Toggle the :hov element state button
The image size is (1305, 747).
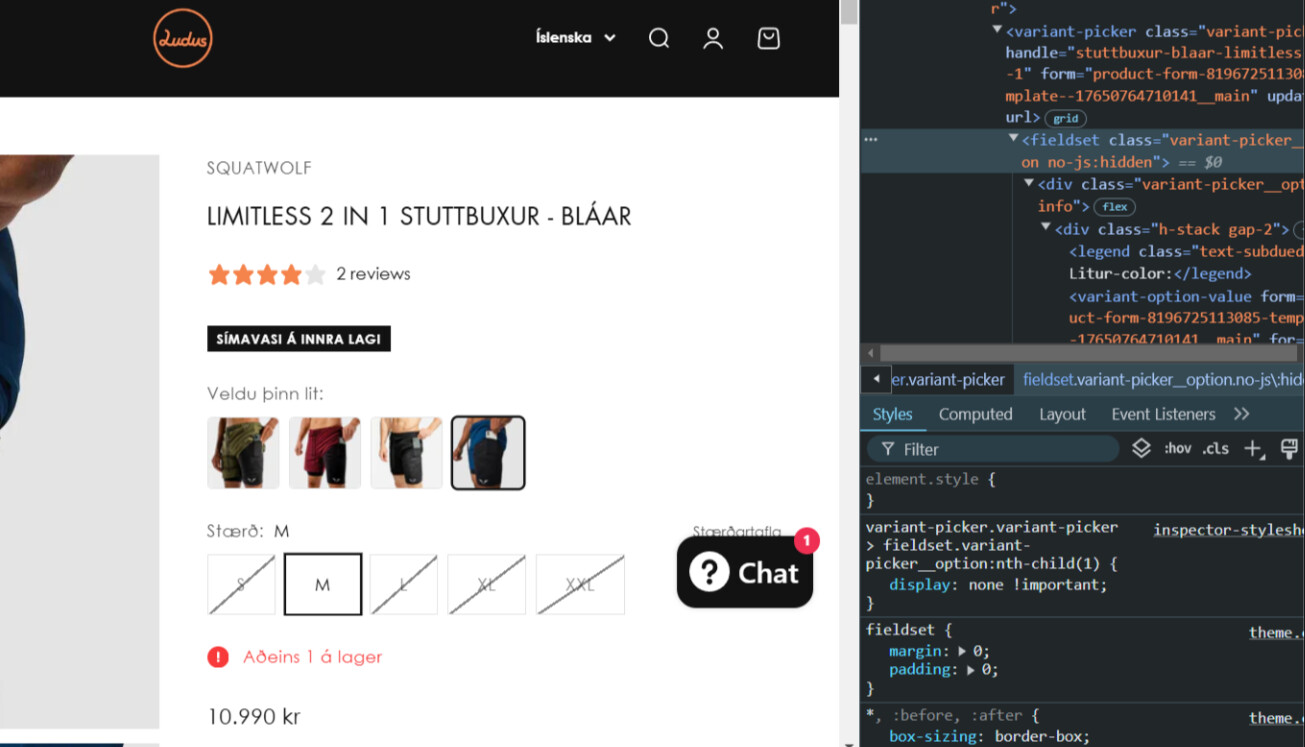1177,449
